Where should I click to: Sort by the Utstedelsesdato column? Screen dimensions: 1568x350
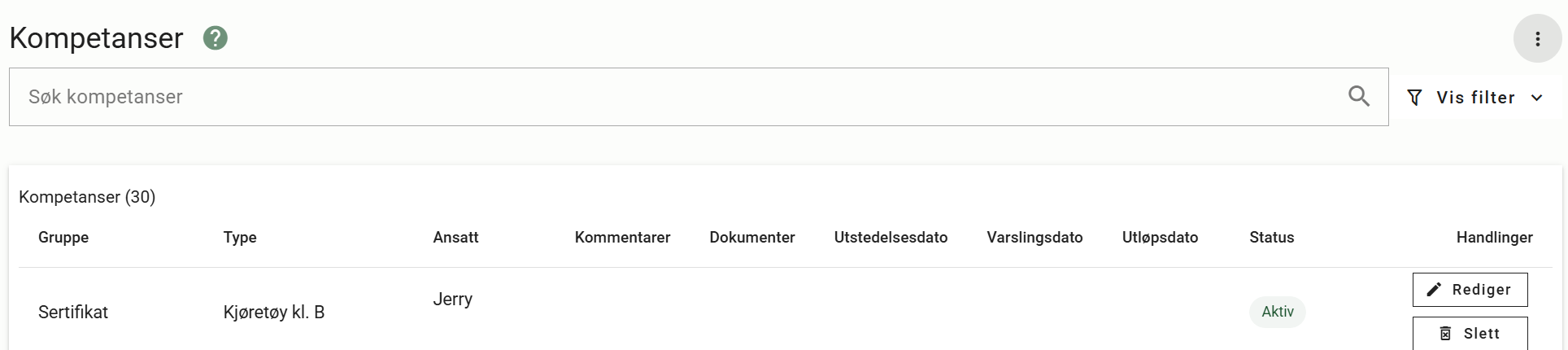pos(891,238)
